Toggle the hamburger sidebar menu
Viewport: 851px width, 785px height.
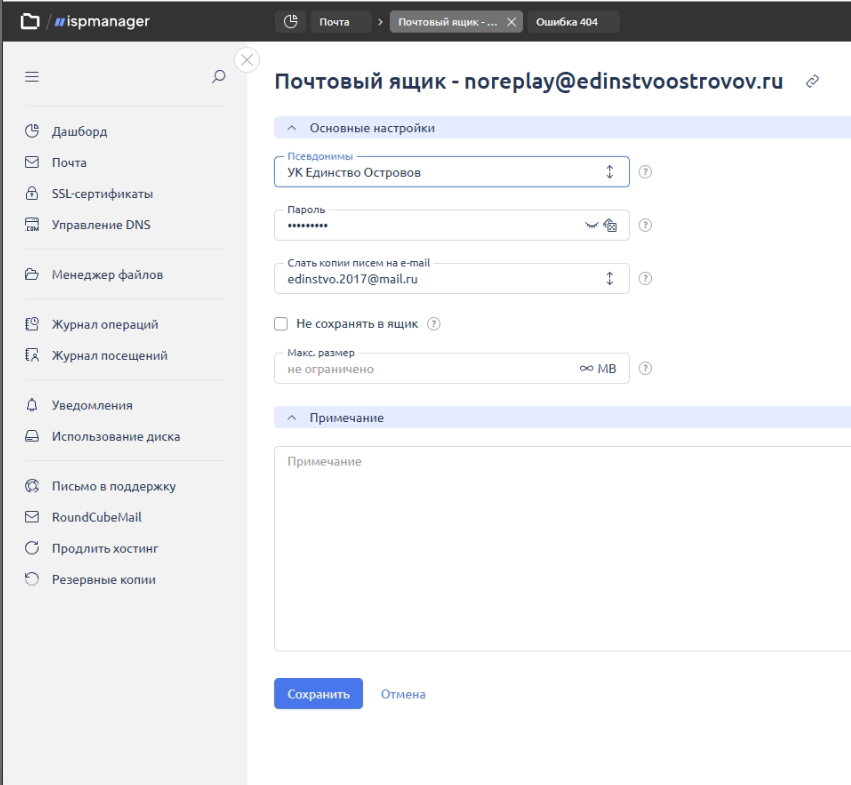point(32,77)
